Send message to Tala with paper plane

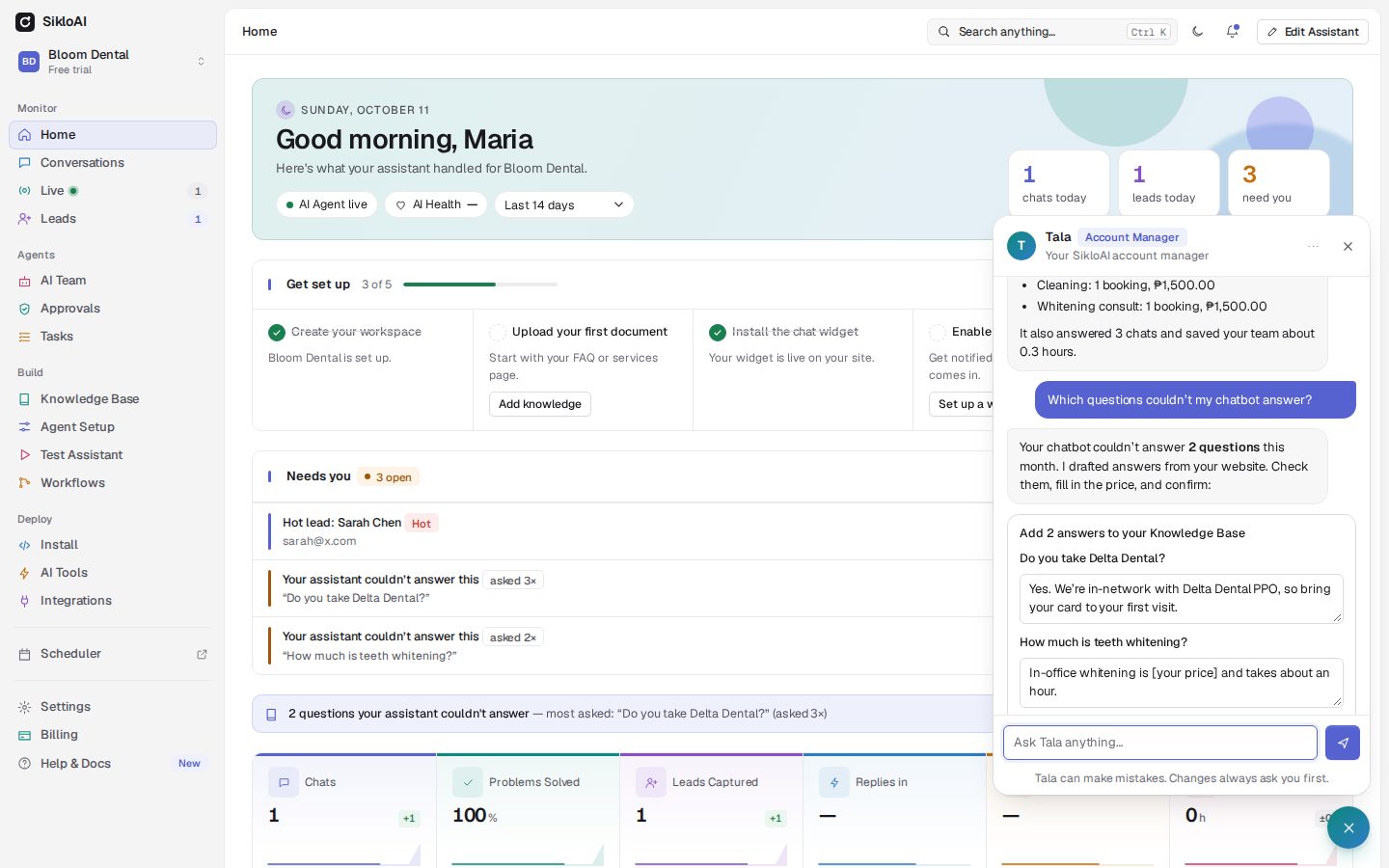[x=1343, y=743]
